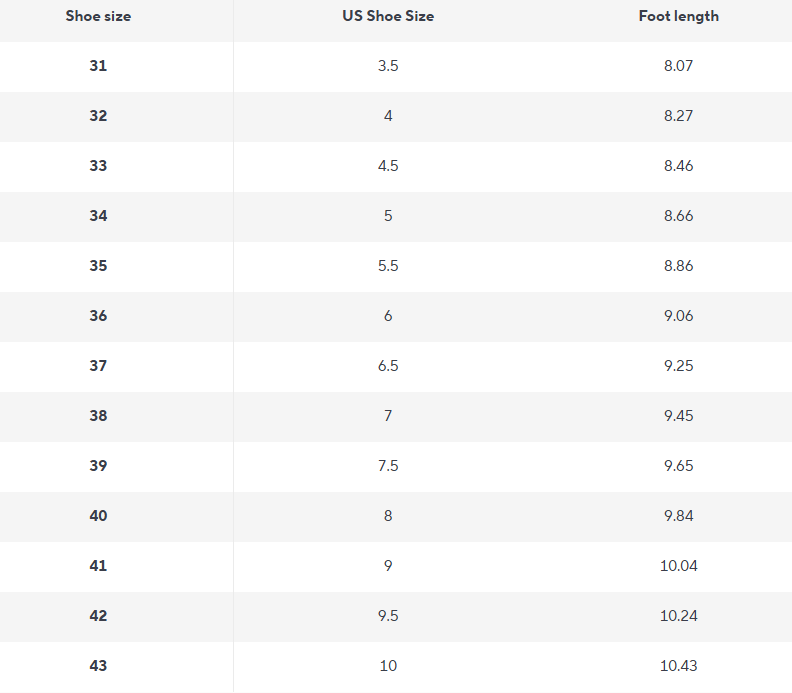Select foot length 10.04 cell
The height and width of the screenshot is (693, 792).
678,566
